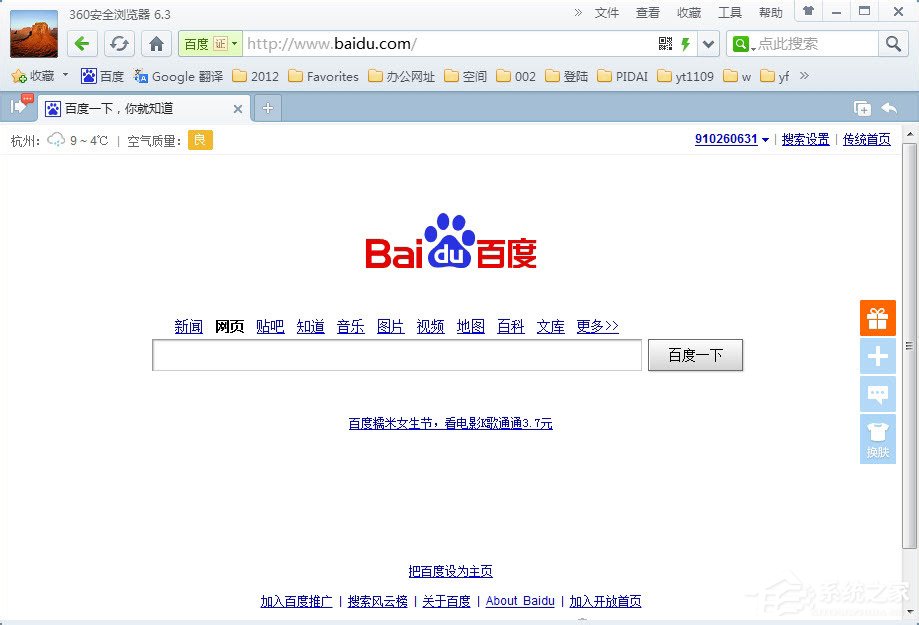Click the page refresh icon
919x625 pixels.
point(119,44)
